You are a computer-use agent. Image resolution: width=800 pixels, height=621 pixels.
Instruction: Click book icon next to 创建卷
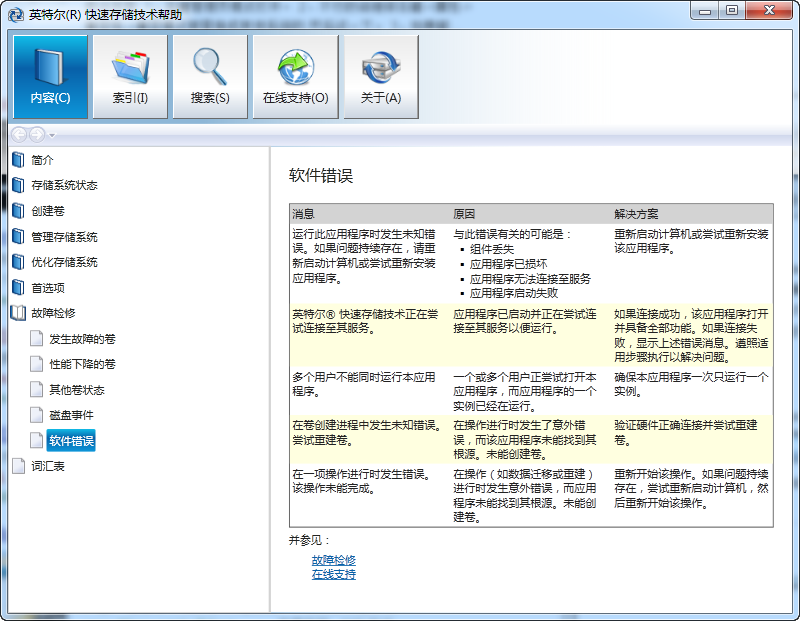pos(18,211)
